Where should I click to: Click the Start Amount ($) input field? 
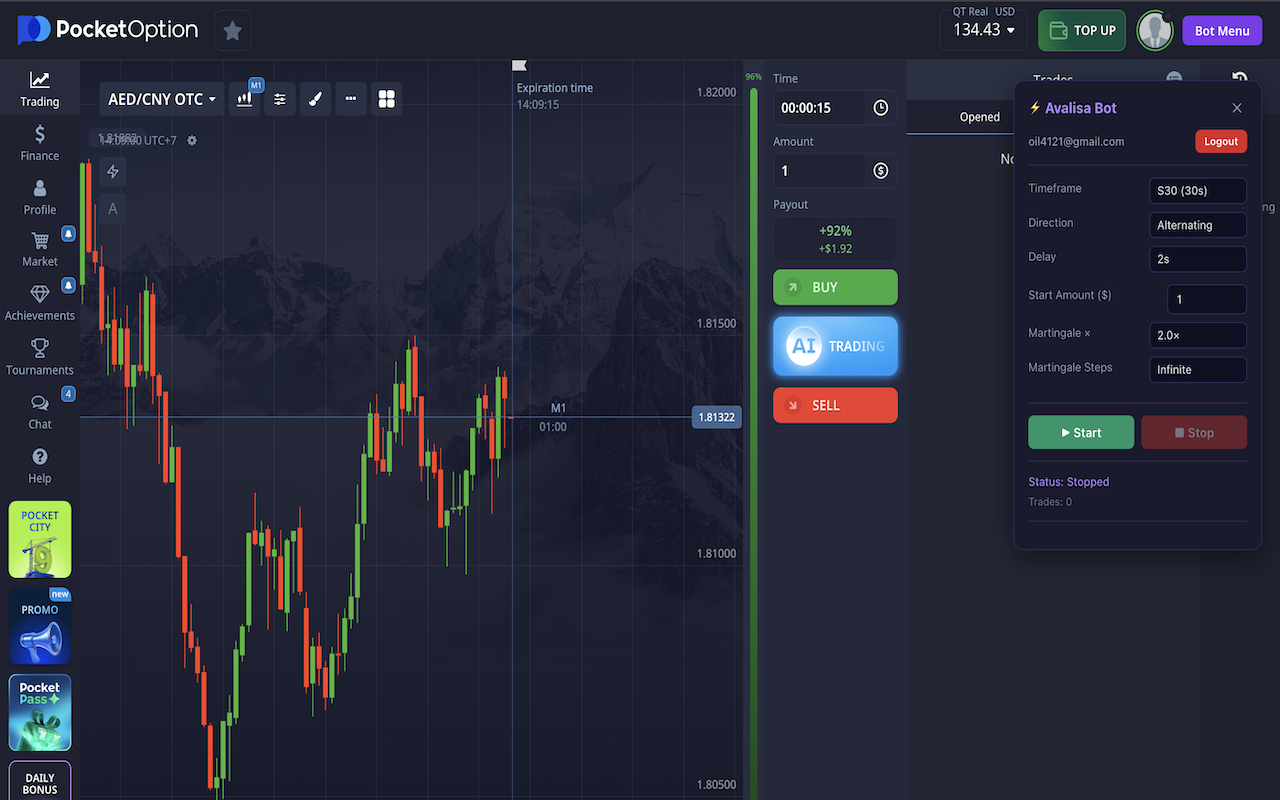pos(1207,299)
